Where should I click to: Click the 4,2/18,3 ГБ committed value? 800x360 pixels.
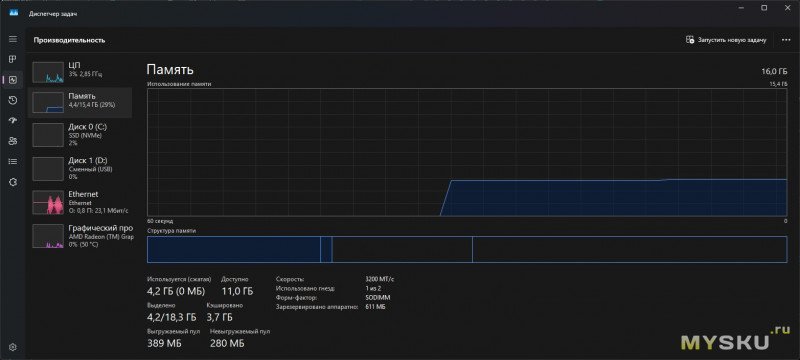(171, 317)
